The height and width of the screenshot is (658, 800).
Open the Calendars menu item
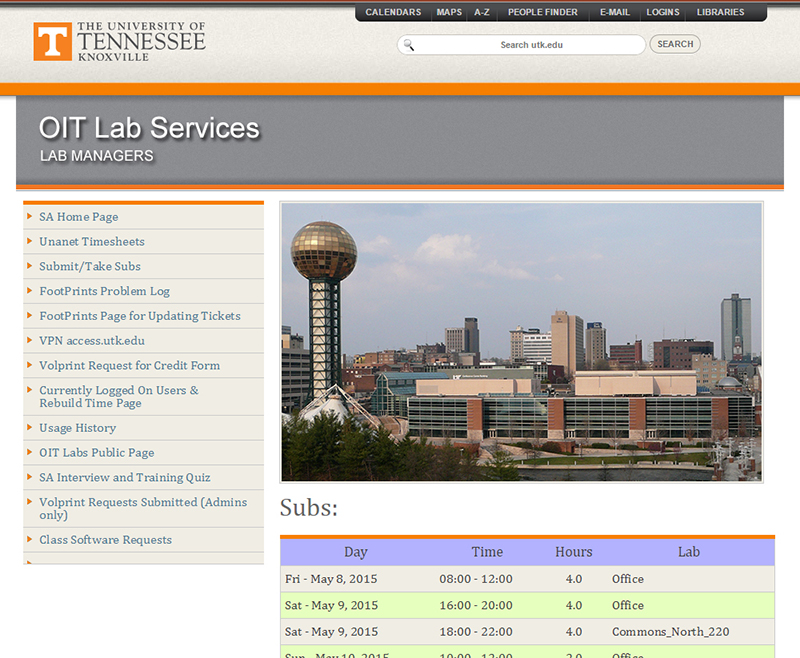tap(393, 13)
